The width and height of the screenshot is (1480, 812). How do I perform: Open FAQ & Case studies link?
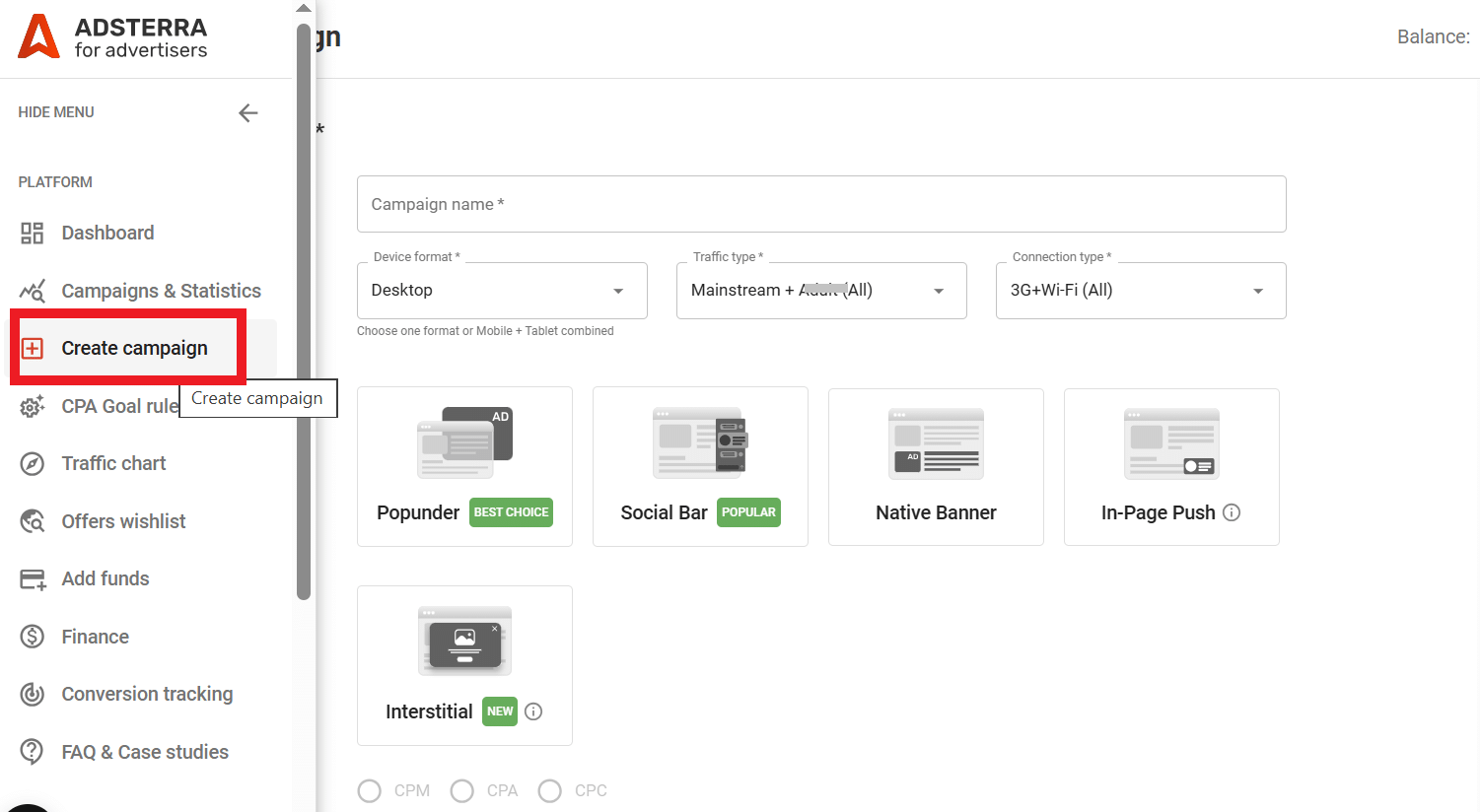(x=145, y=752)
